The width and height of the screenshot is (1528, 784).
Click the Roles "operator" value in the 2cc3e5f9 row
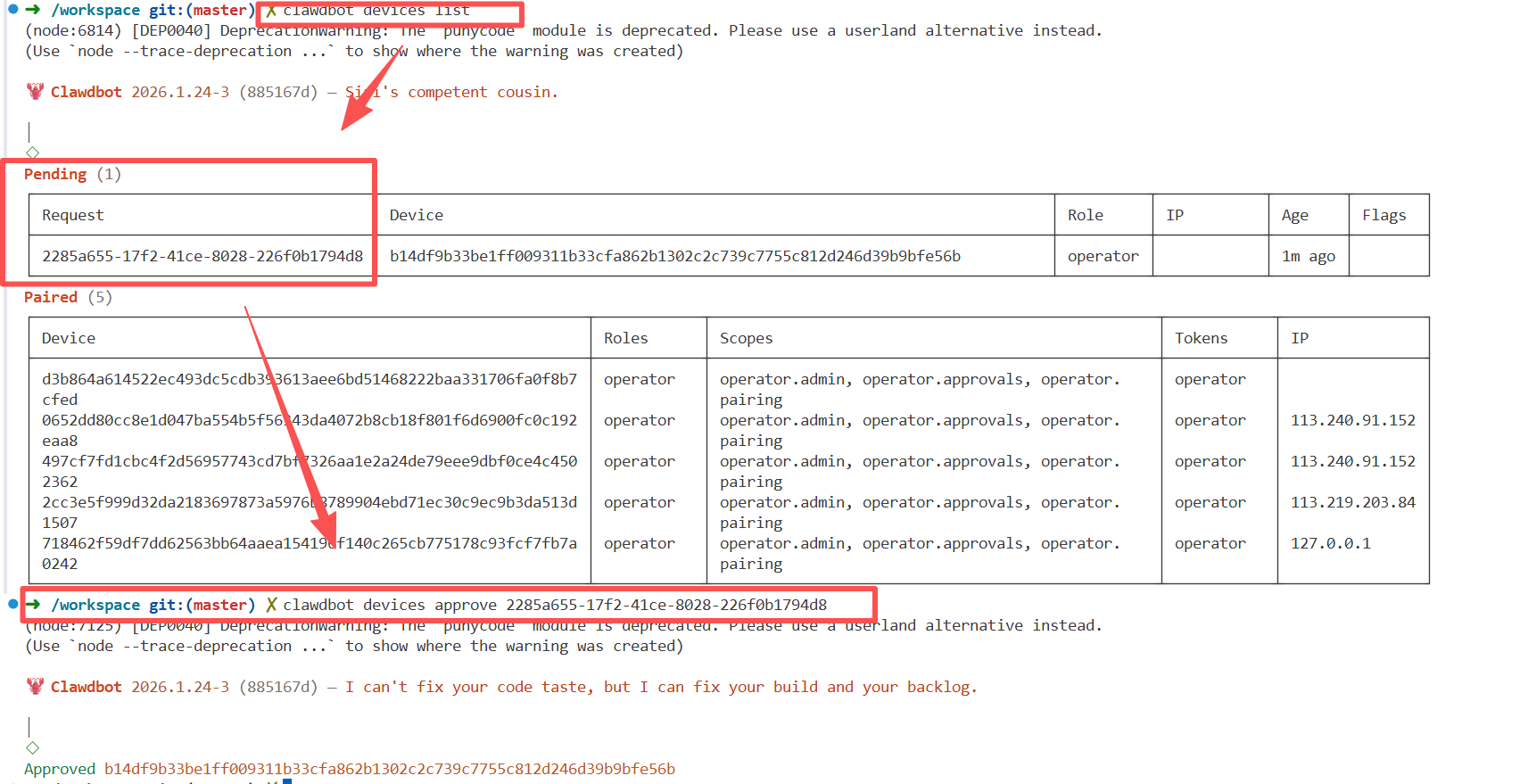pyautogui.click(x=640, y=502)
